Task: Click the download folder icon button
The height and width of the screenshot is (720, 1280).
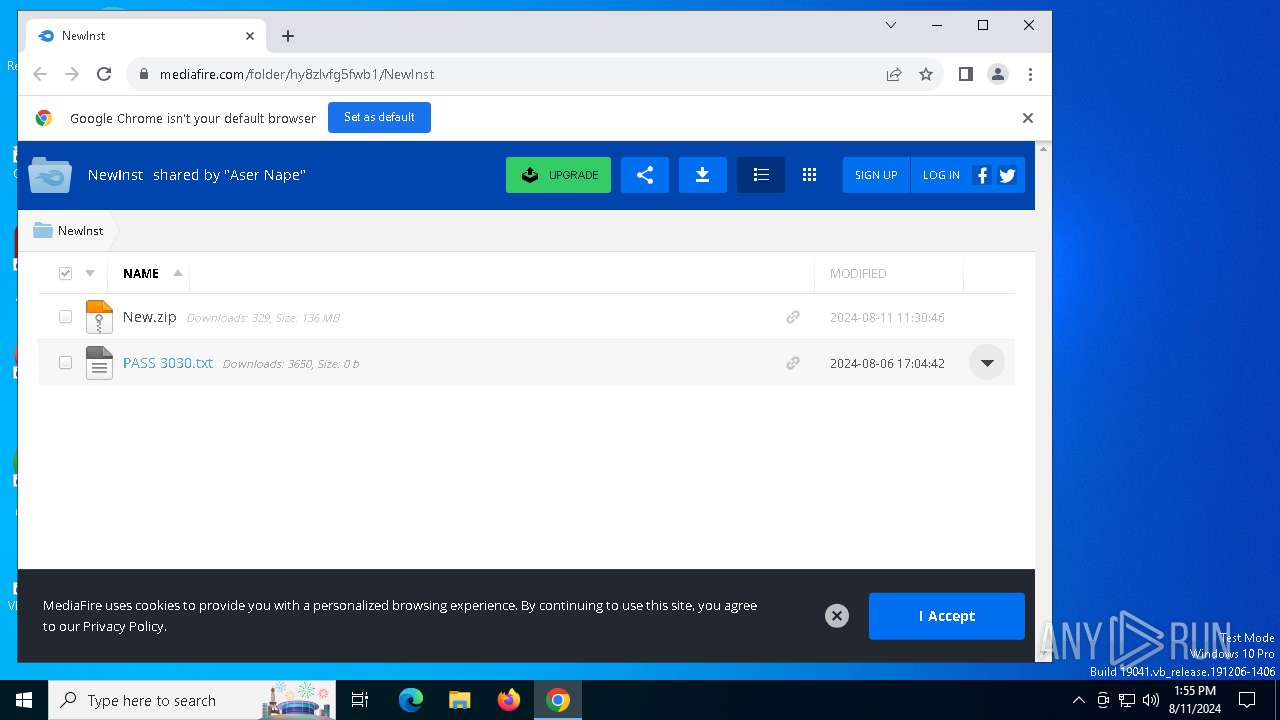Action: 703,175
